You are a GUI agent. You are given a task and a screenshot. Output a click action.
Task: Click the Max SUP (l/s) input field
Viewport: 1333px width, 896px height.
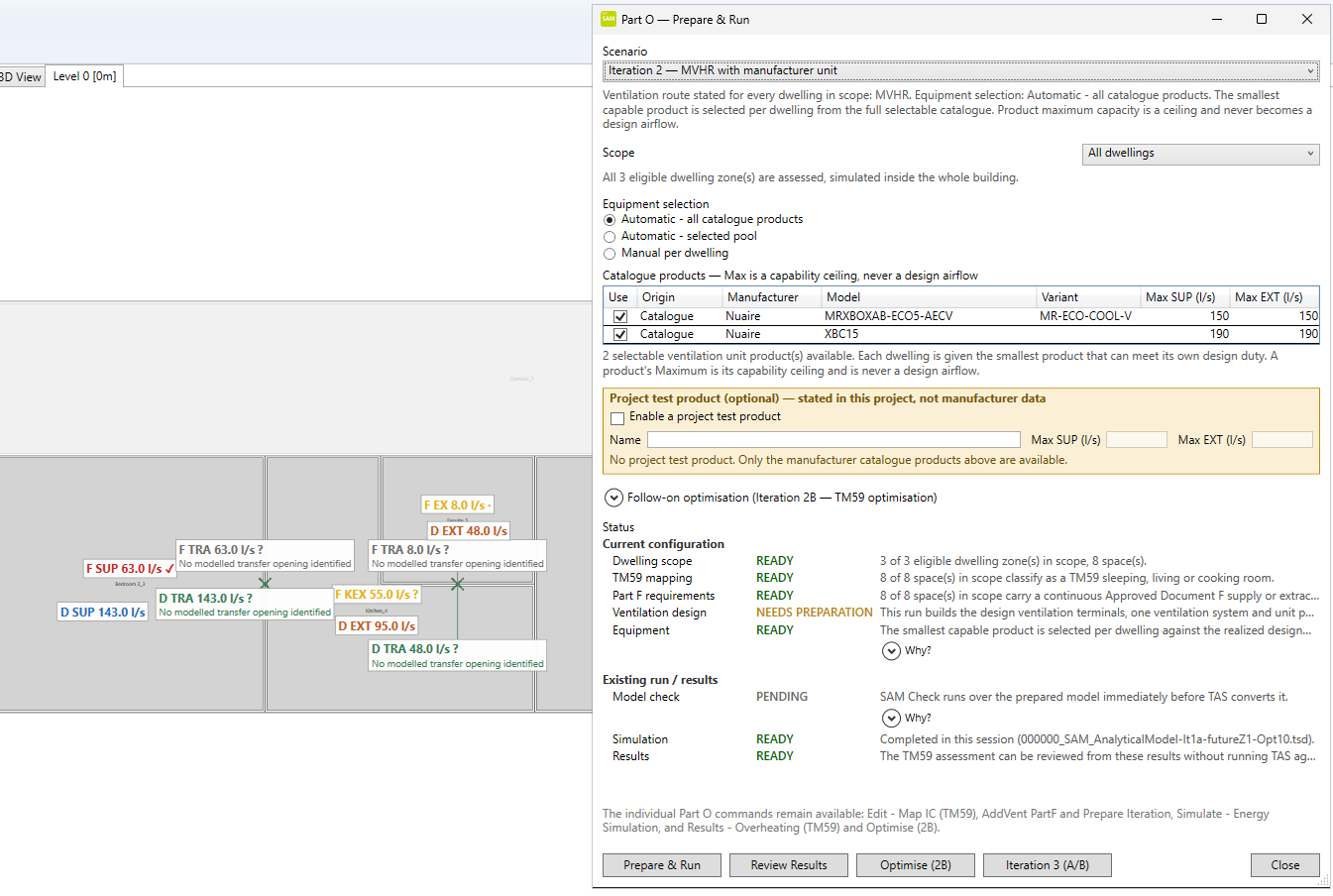tap(1137, 440)
